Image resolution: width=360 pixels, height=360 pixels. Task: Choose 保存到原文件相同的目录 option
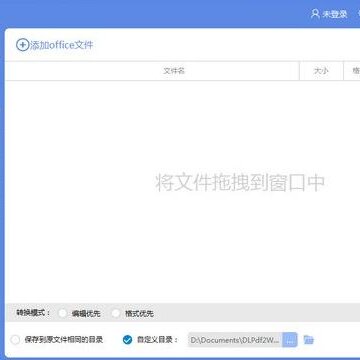[x=15, y=340]
